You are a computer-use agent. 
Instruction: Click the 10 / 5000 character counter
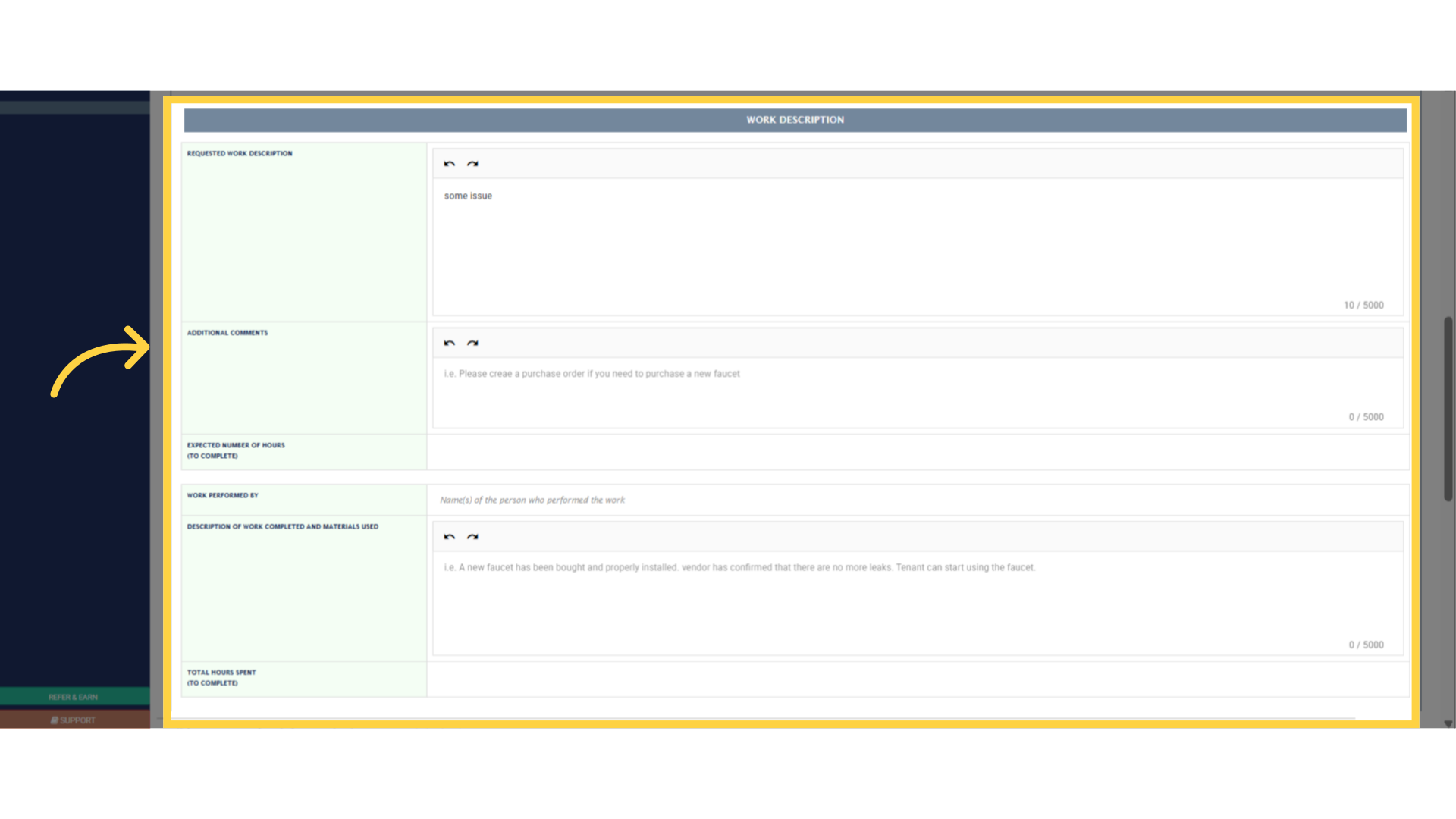[x=1363, y=305]
